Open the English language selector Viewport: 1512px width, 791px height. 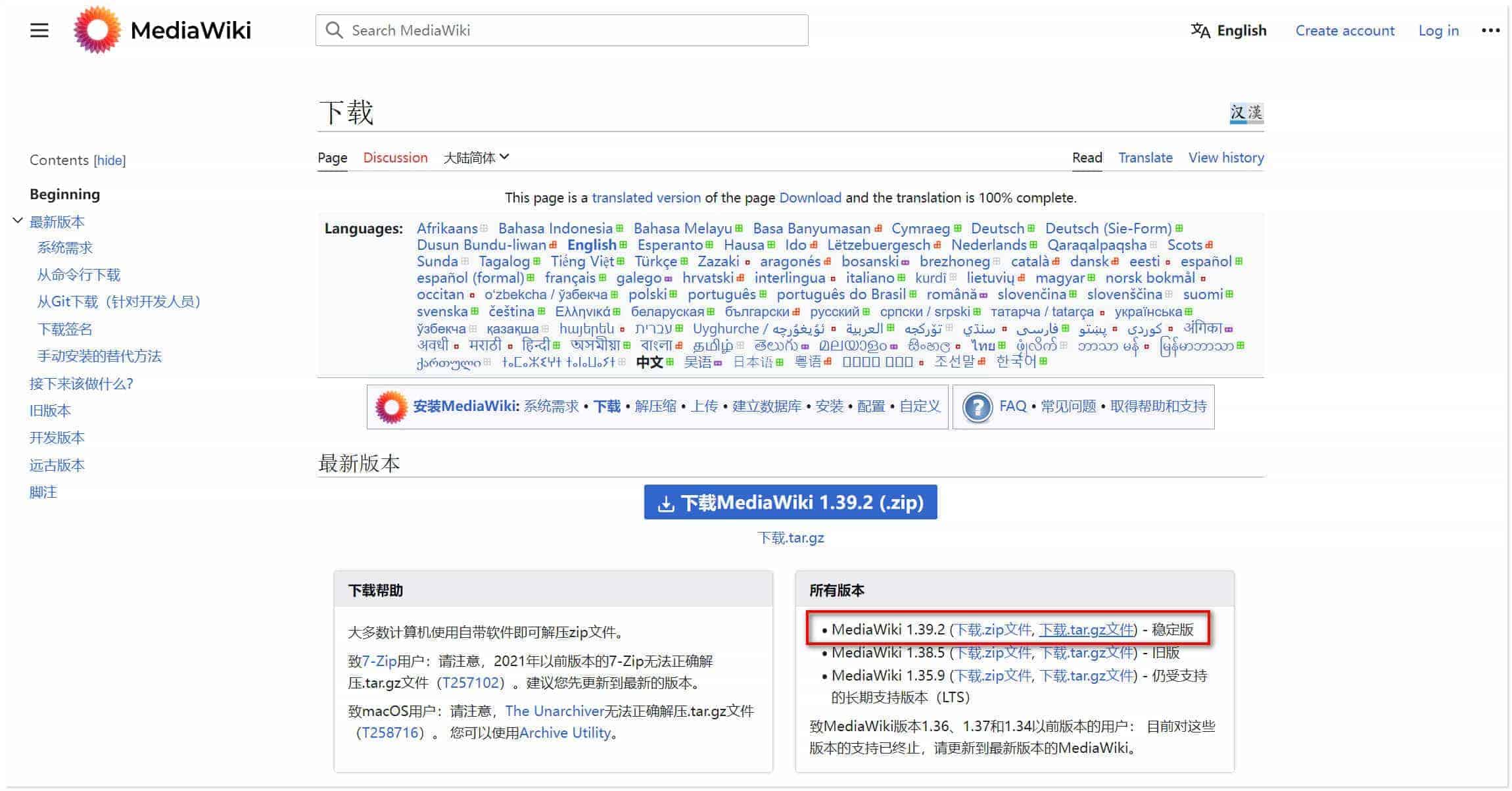1240,30
